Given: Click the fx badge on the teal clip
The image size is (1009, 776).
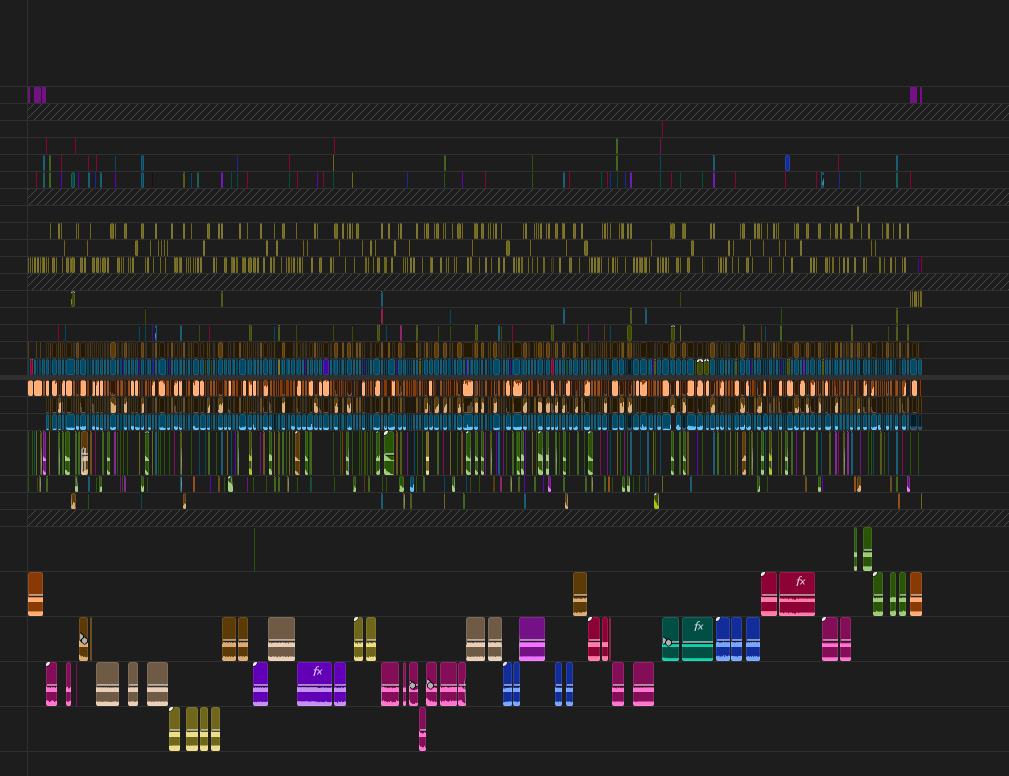Looking at the screenshot, I should (698, 626).
